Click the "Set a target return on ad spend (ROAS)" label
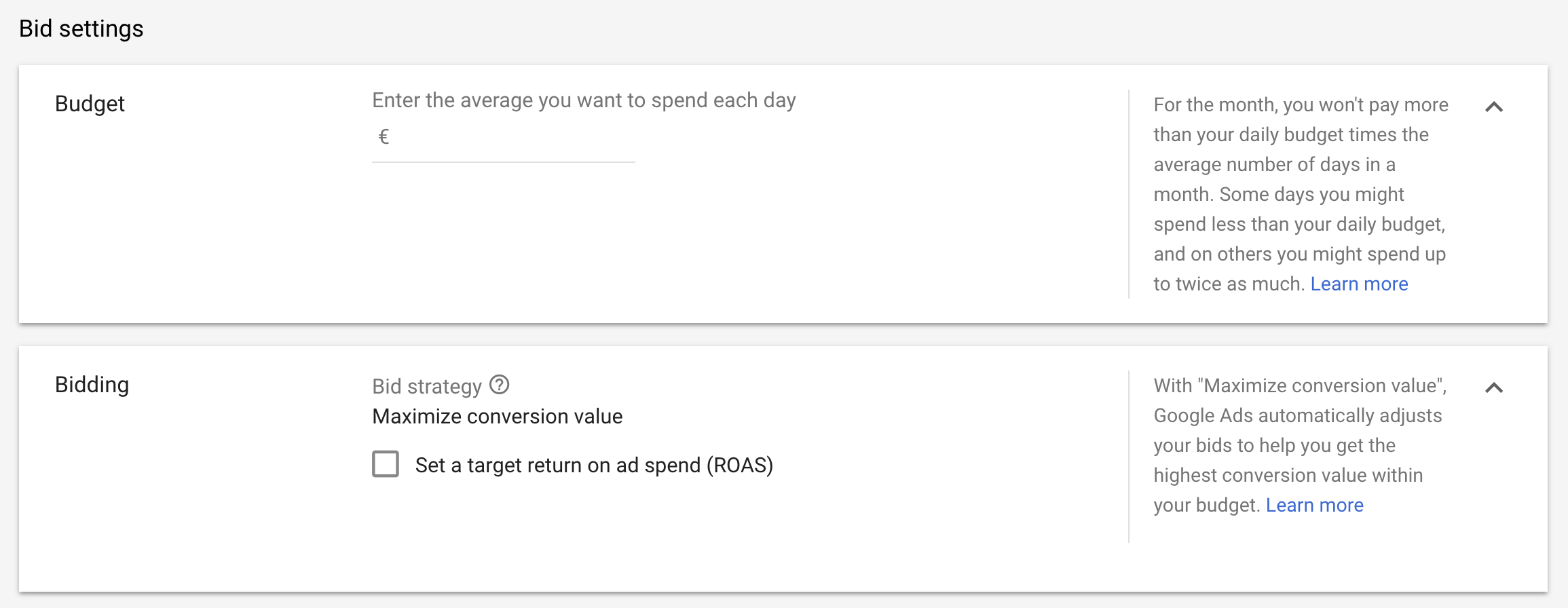Image resolution: width=1568 pixels, height=608 pixels. tap(594, 465)
